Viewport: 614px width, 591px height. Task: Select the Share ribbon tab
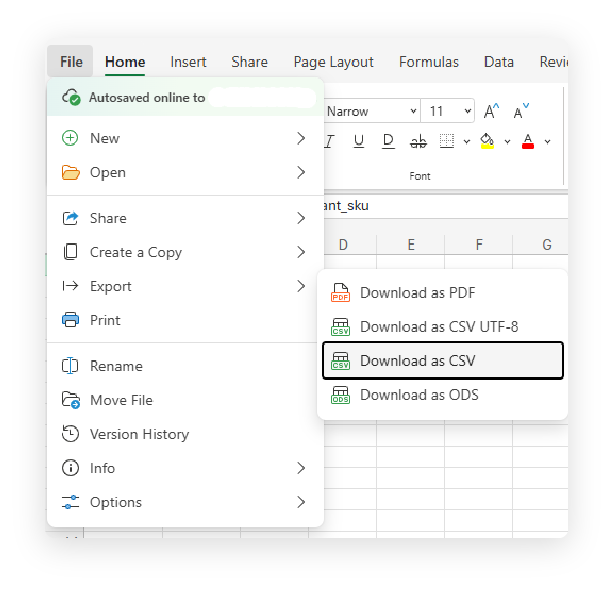coord(249,62)
